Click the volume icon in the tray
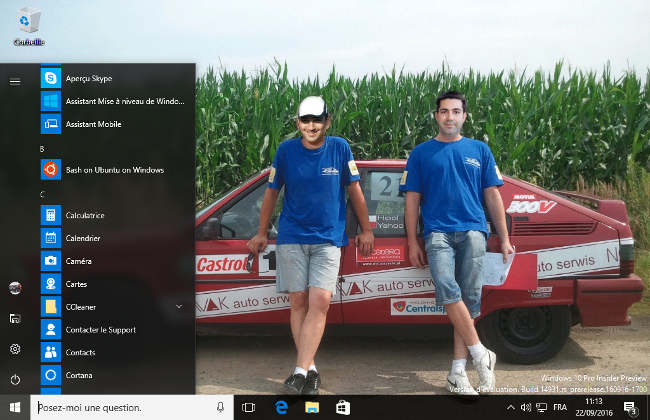 click(x=525, y=408)
